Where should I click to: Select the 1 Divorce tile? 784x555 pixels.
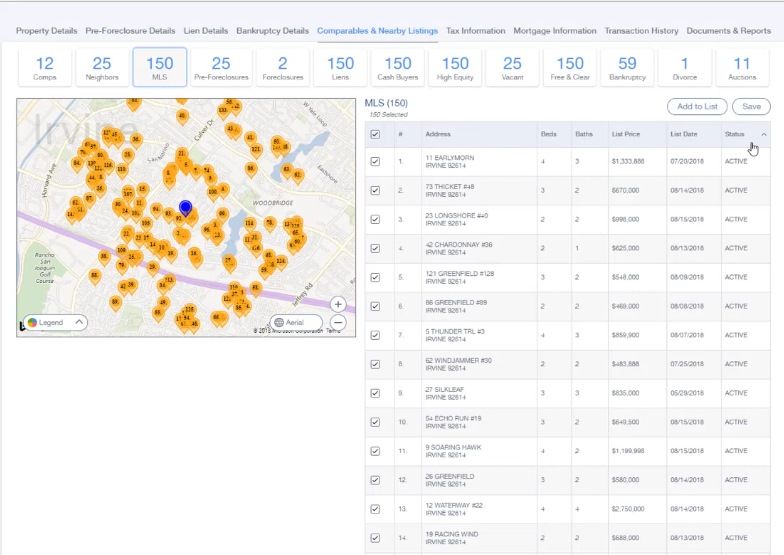[684, 67]
